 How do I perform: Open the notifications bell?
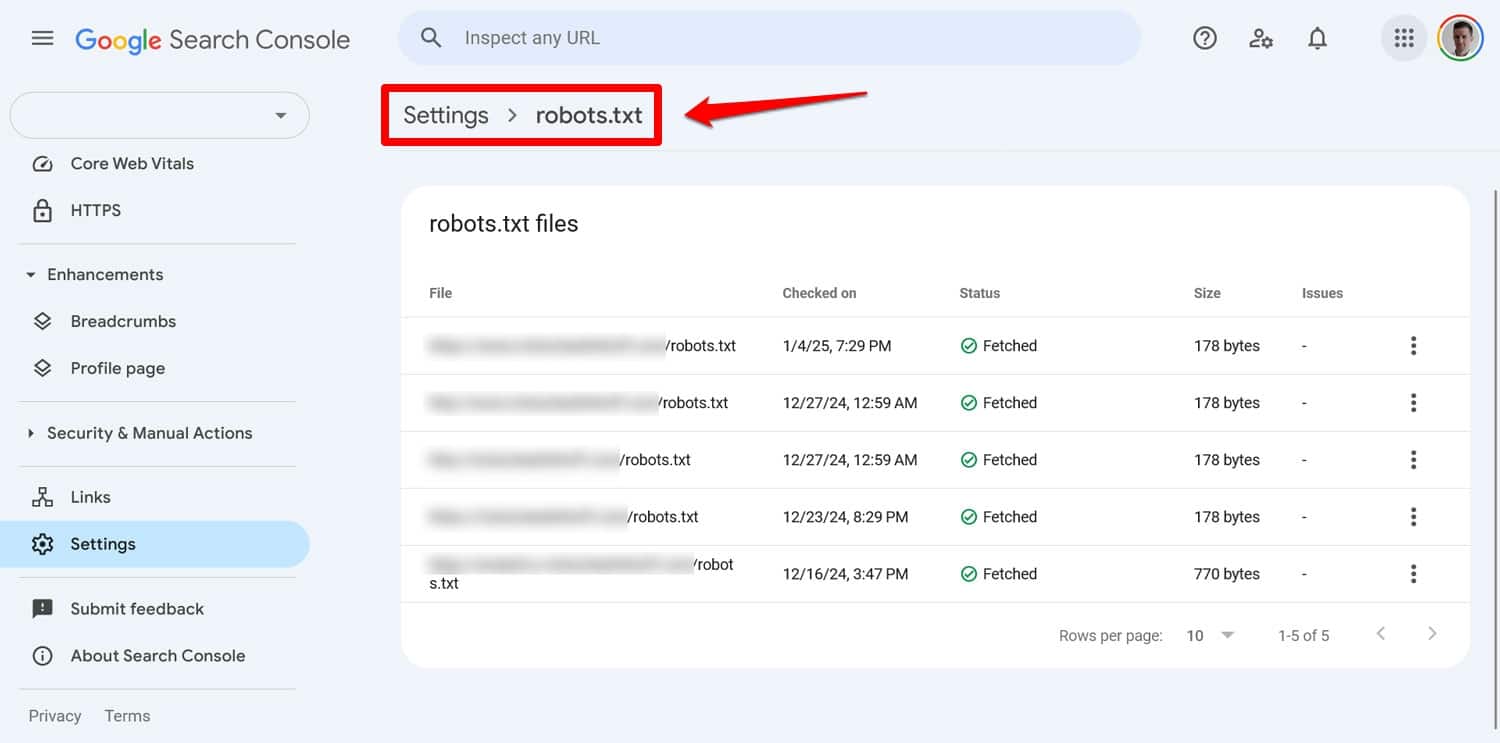point(1318,39)
